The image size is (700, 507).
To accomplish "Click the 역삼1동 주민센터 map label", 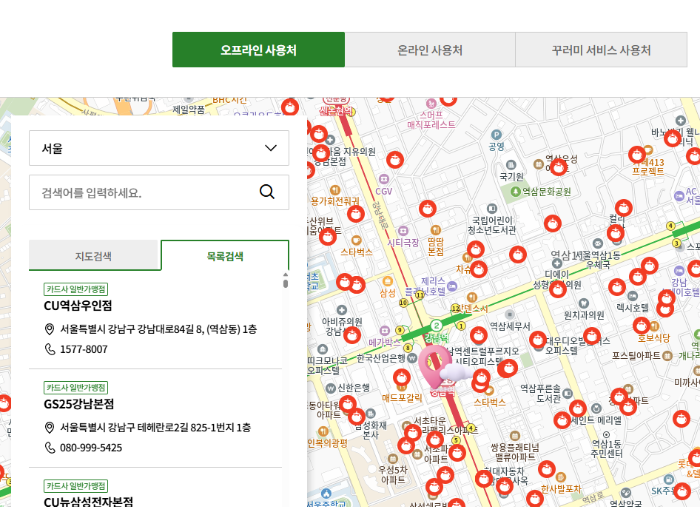I will (606, 448).
